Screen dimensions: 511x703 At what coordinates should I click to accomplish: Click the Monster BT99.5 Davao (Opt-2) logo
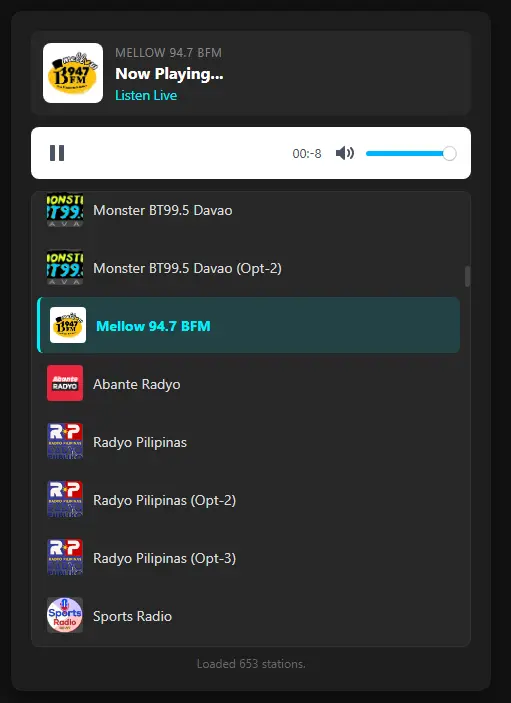pos(65,268)
